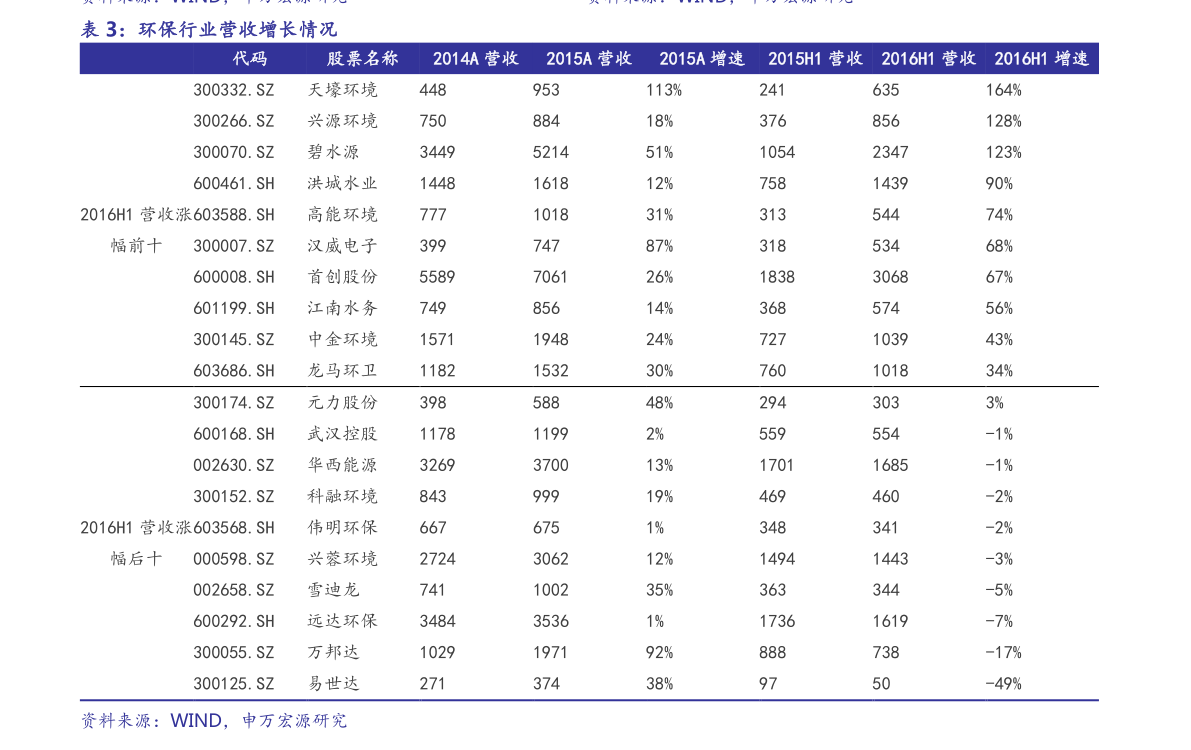Click the 2016H1 增速 column header
Image resolution: width=1191 pixels, height=750 pixels.
point(1041,59)
